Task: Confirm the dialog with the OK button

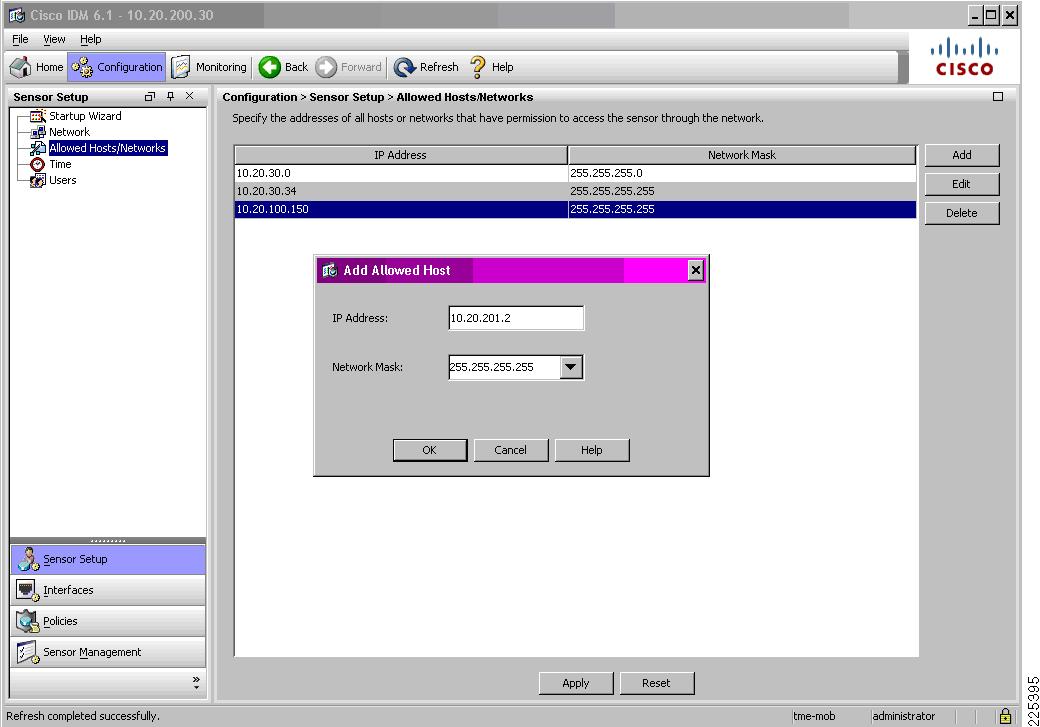Action: [430, 450]
